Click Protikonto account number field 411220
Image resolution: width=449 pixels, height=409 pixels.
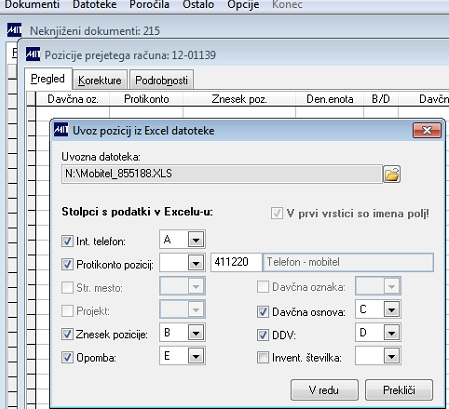236,262
